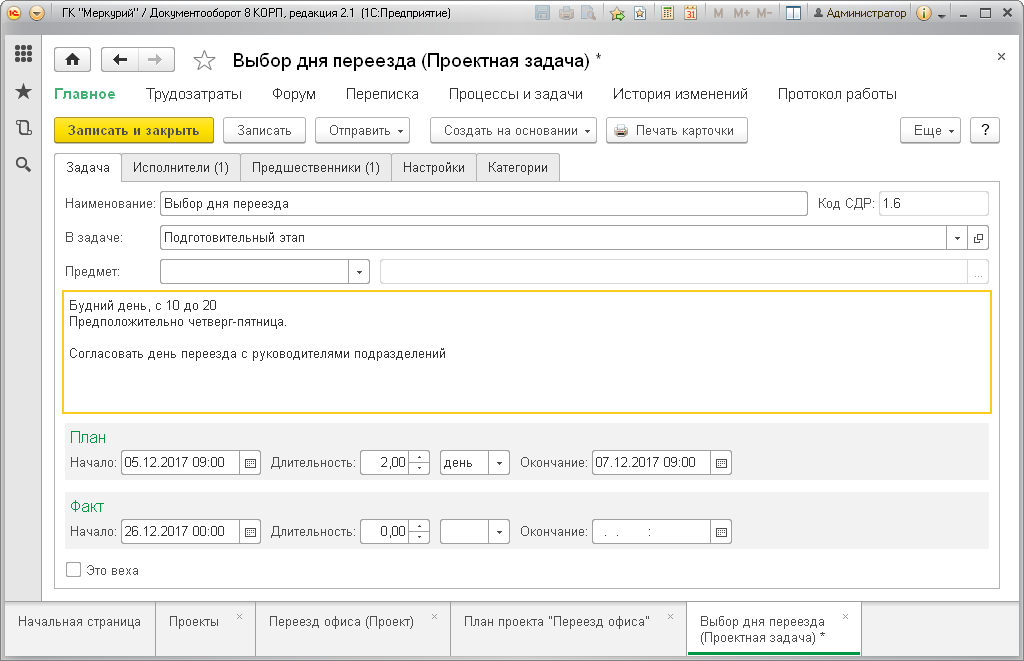The height and width of the screenshot is (661, 1024).
Task: Add the page to favorites from the title bar
Action: click(x=616, y=13)
